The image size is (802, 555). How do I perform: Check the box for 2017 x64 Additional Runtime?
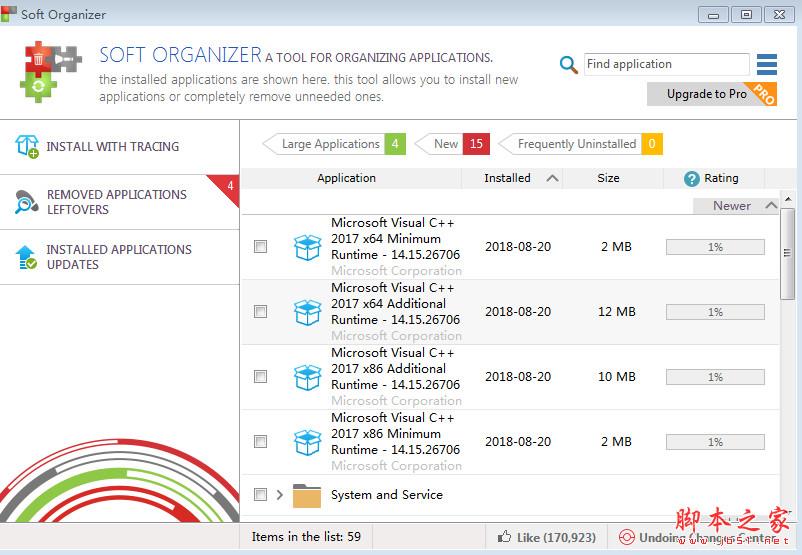click(x=260, y=312)
